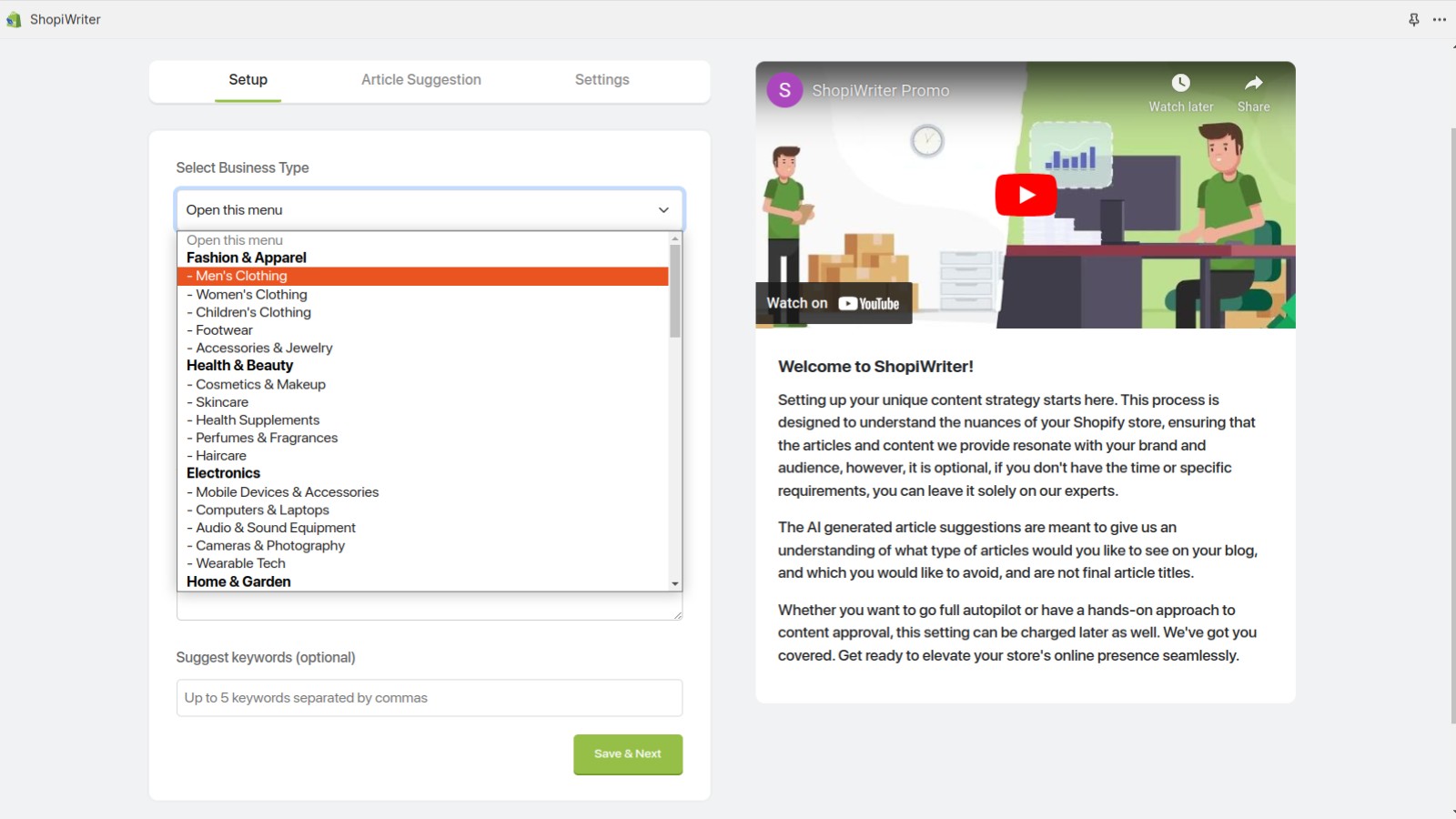Image resolution: width=1456 pixels, height=819 pixels.
Task: Click the Select Business Type label
Action: (x=242, y=168)
